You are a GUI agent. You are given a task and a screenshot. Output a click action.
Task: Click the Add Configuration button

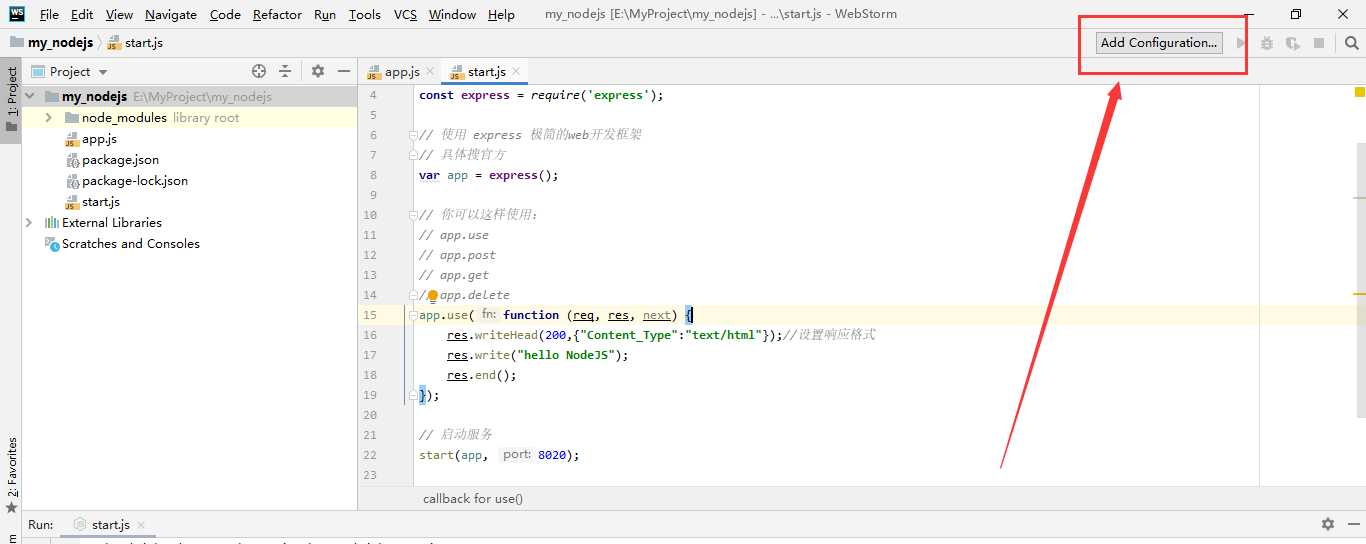[x=1159, y=43]
